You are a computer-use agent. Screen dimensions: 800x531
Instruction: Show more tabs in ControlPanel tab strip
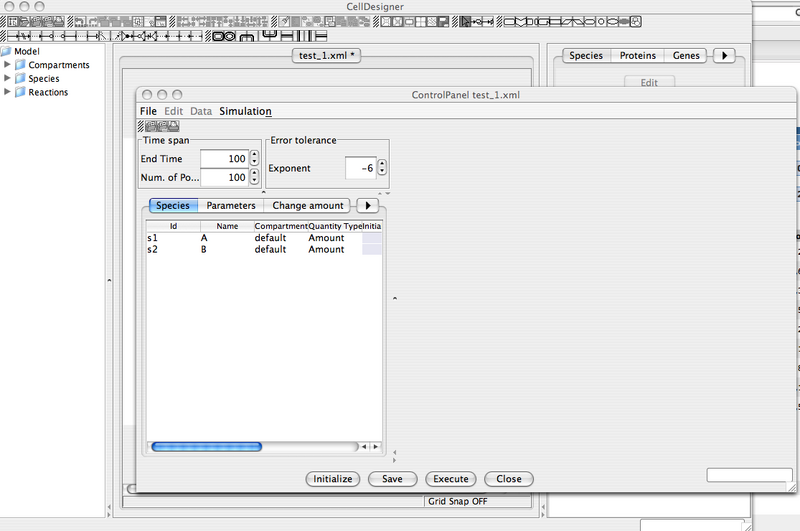pos(367,205)
